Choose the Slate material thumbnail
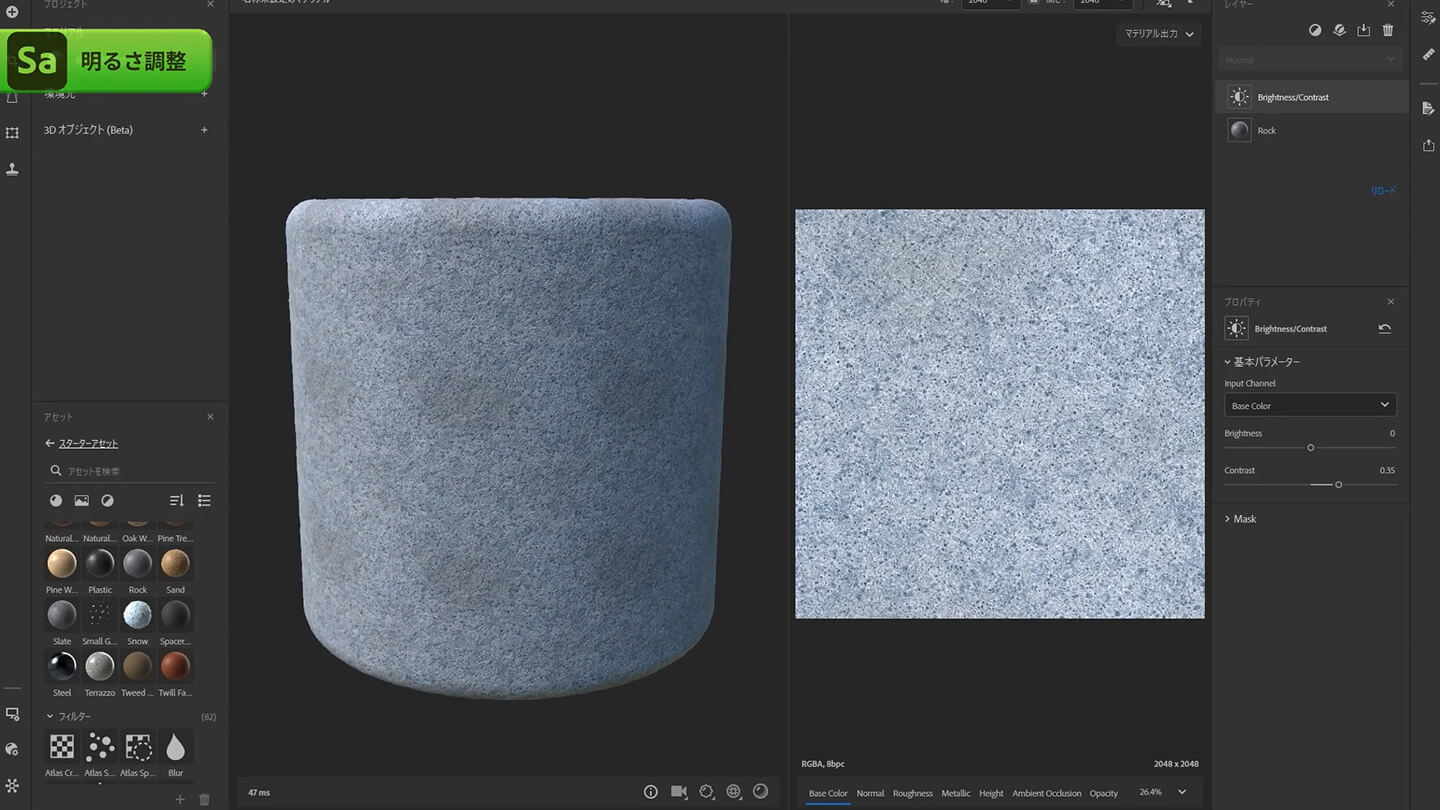This screenshot has height=810, width=1440. 62,614
